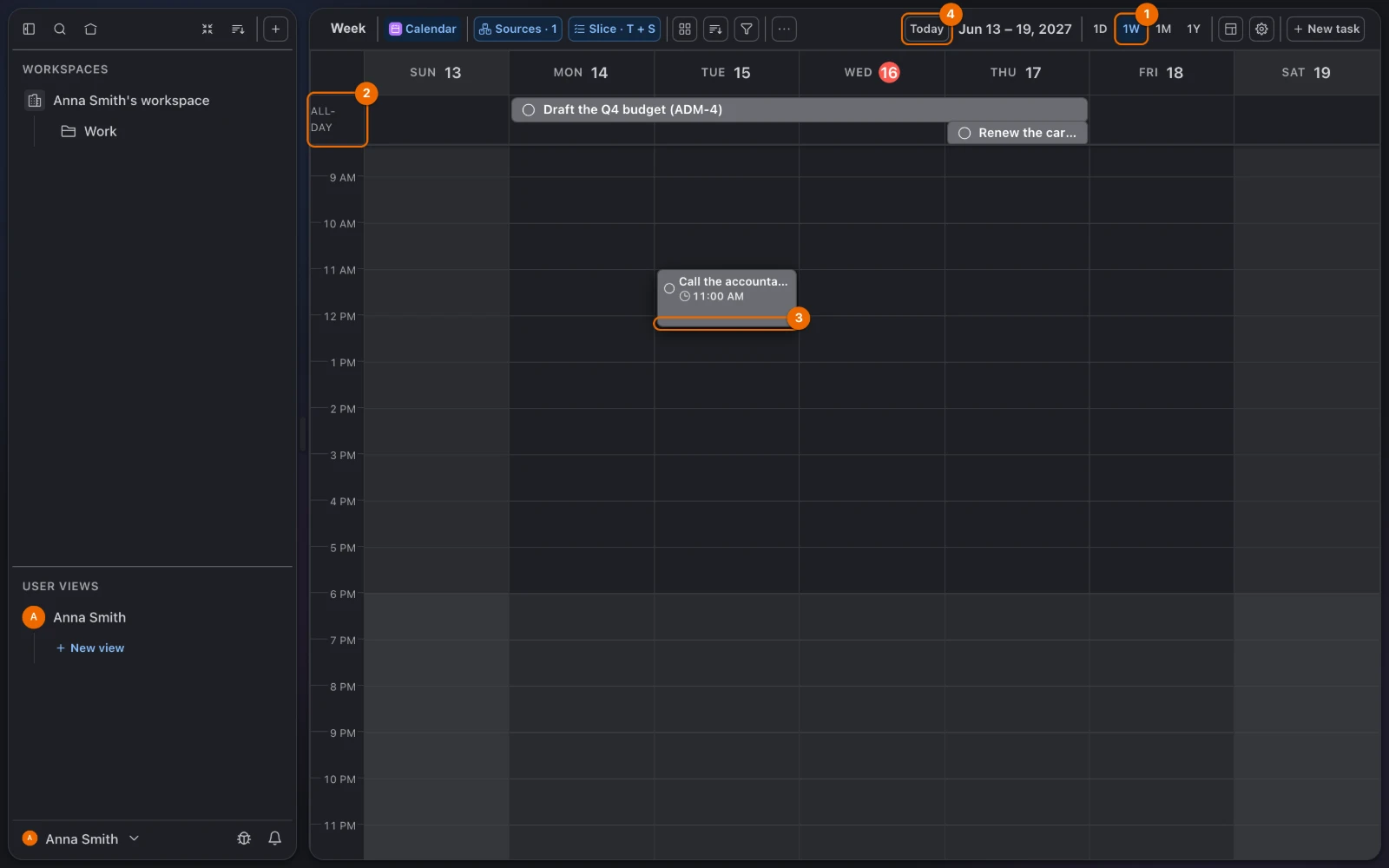1389x868 pixels.
Task: Open the Sources · 1 selector
Action: coord(518,29)
